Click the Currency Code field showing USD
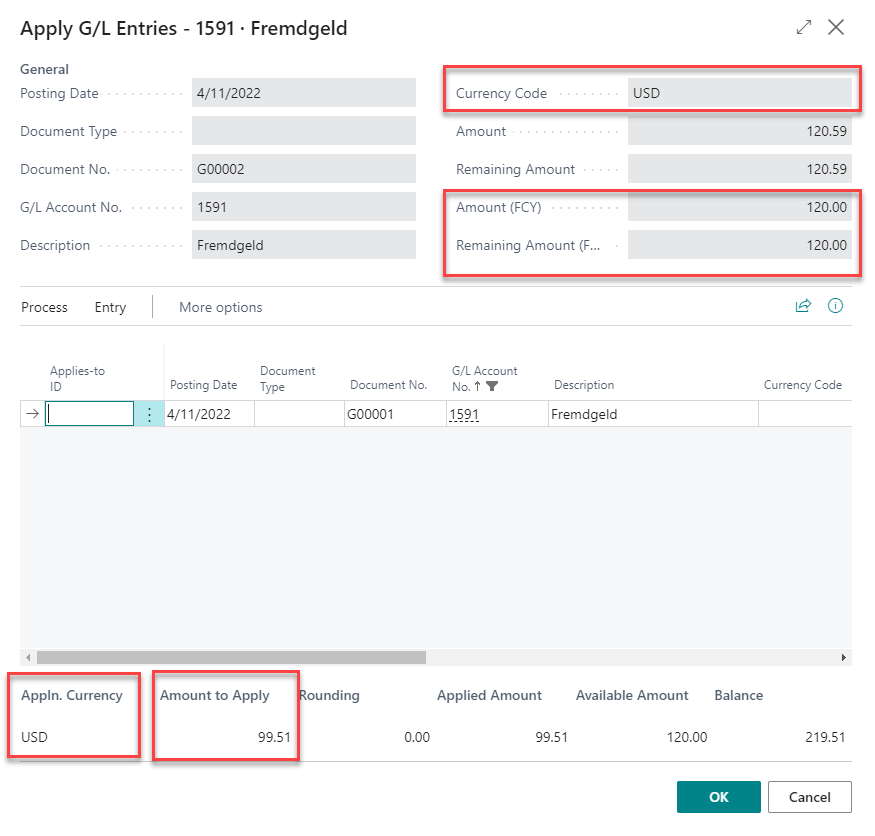875x836 pixels. [738, 93]
